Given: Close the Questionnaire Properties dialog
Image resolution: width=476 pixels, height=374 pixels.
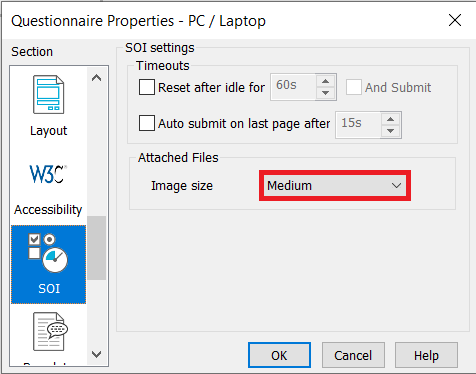Looking at the screenshot, I should coord(455,20).
